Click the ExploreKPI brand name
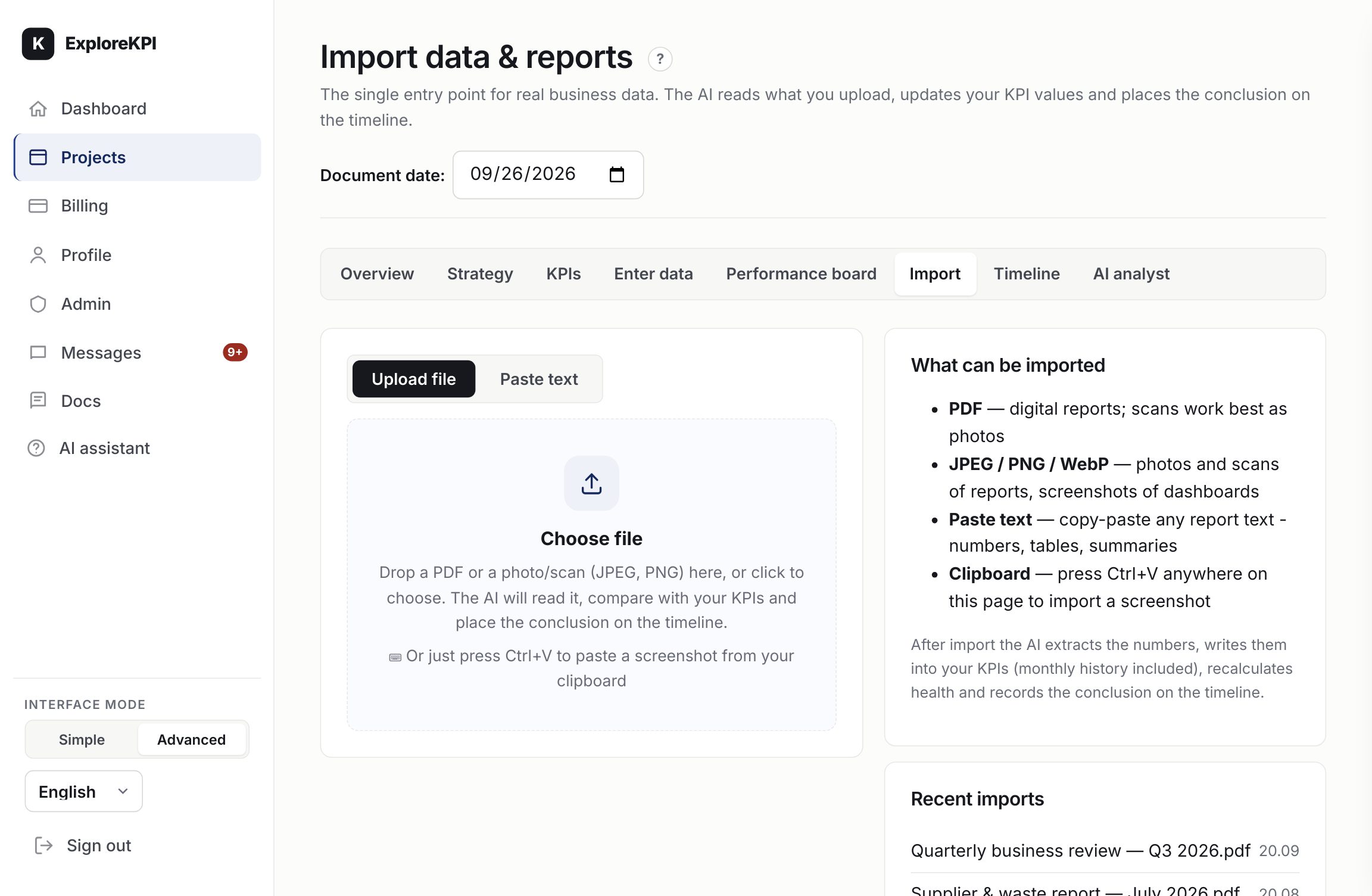 pos(111,43)
